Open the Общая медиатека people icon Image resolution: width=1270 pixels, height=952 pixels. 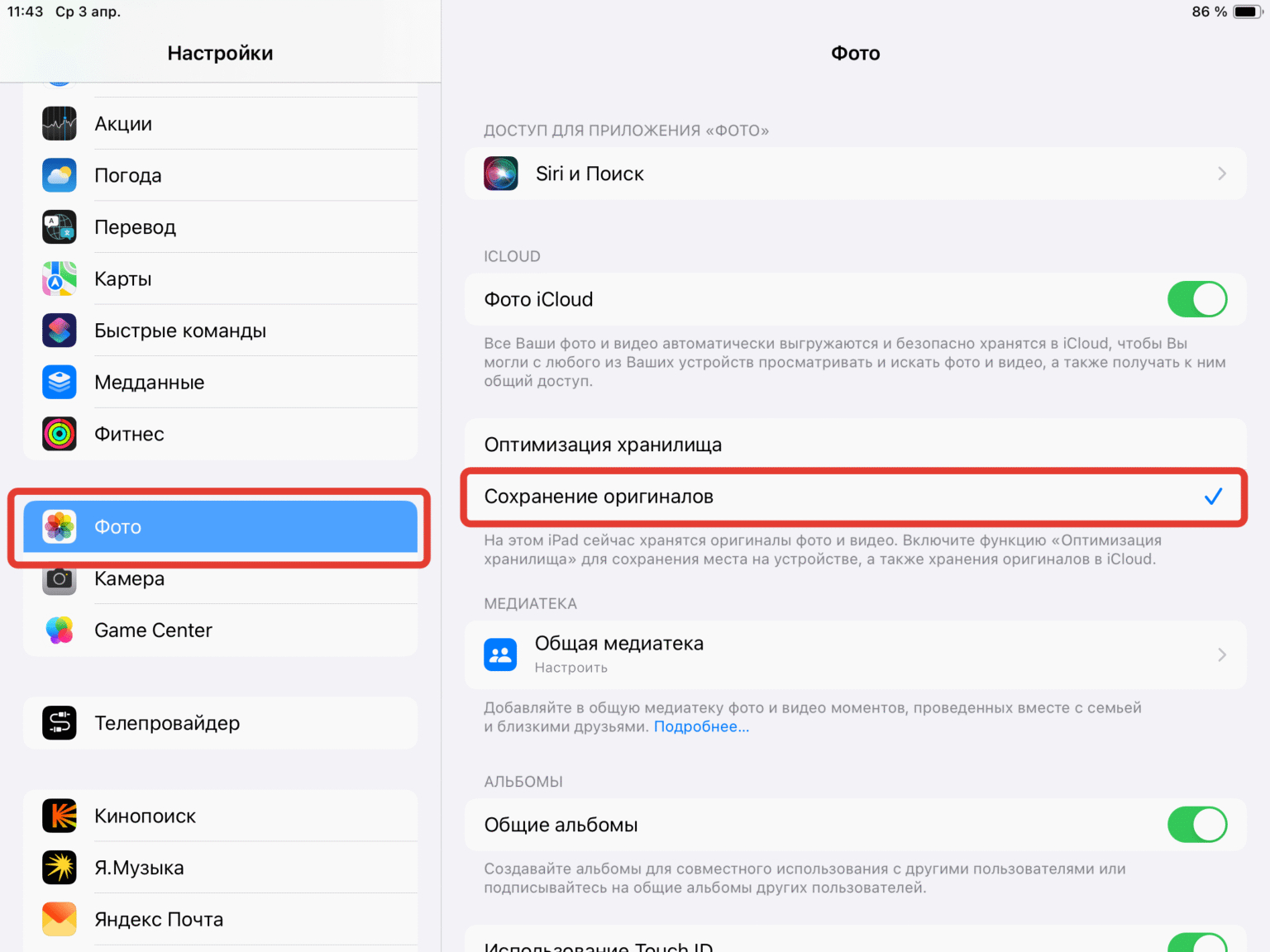click(500, 654)
